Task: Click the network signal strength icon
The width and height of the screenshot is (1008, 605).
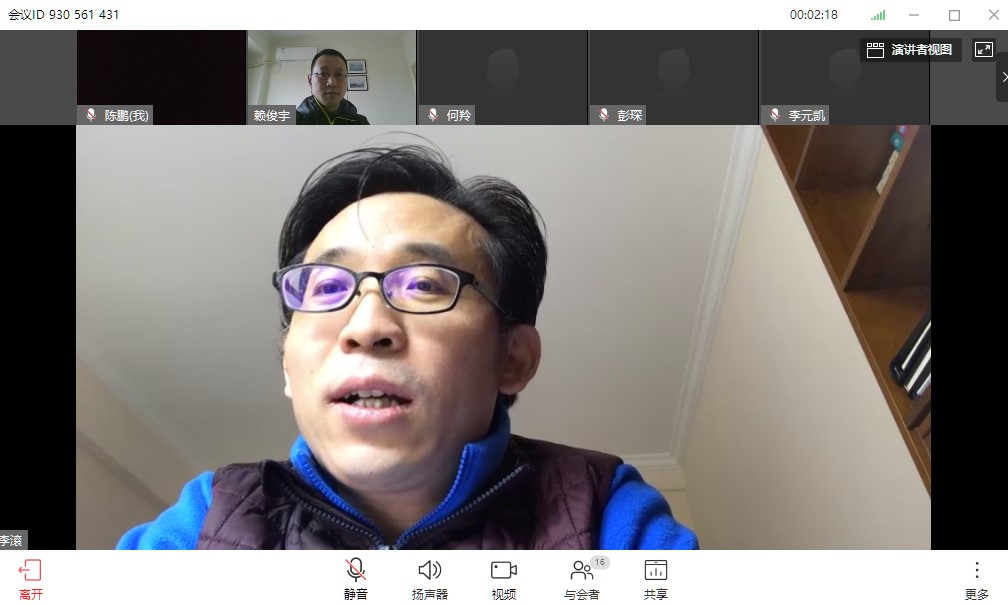Action: click(878, 15)
